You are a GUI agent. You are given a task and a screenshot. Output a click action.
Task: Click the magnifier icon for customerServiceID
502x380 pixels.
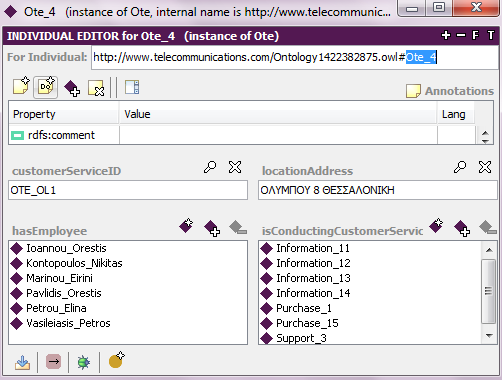210,167
